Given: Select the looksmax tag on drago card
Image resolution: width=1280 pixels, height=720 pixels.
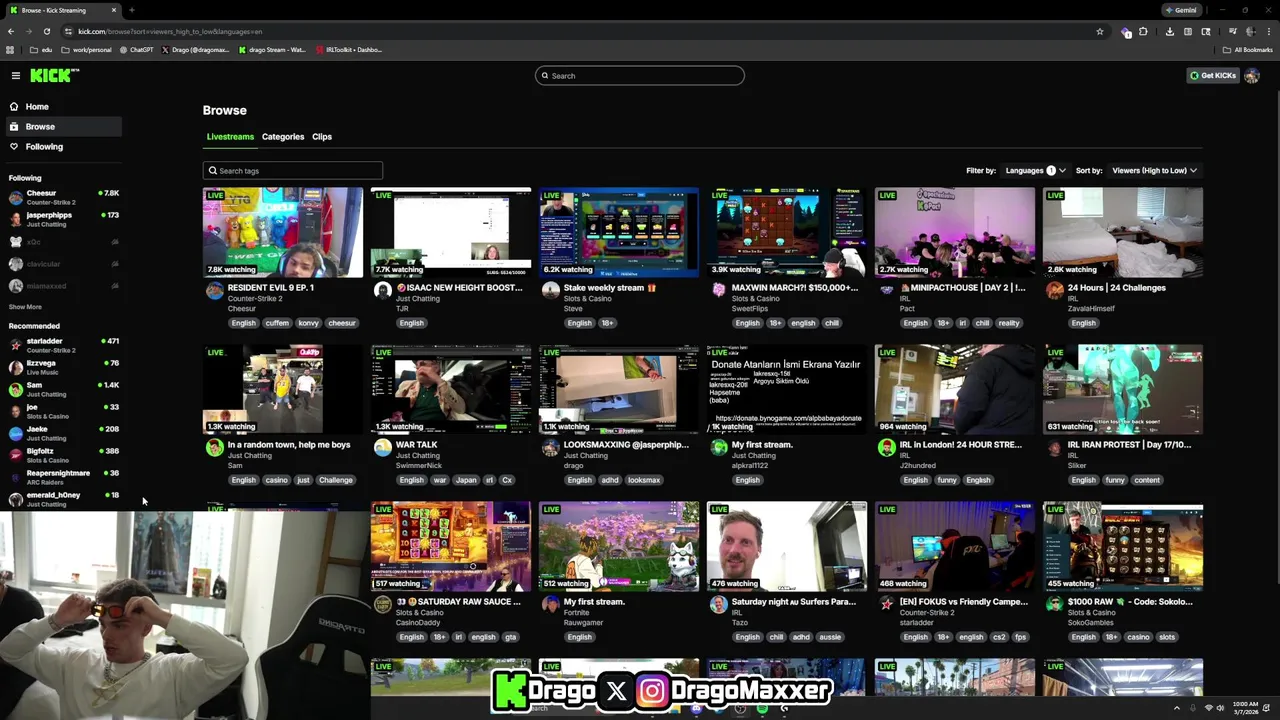Looking at the screenshot, I should [x=644, y=480].
